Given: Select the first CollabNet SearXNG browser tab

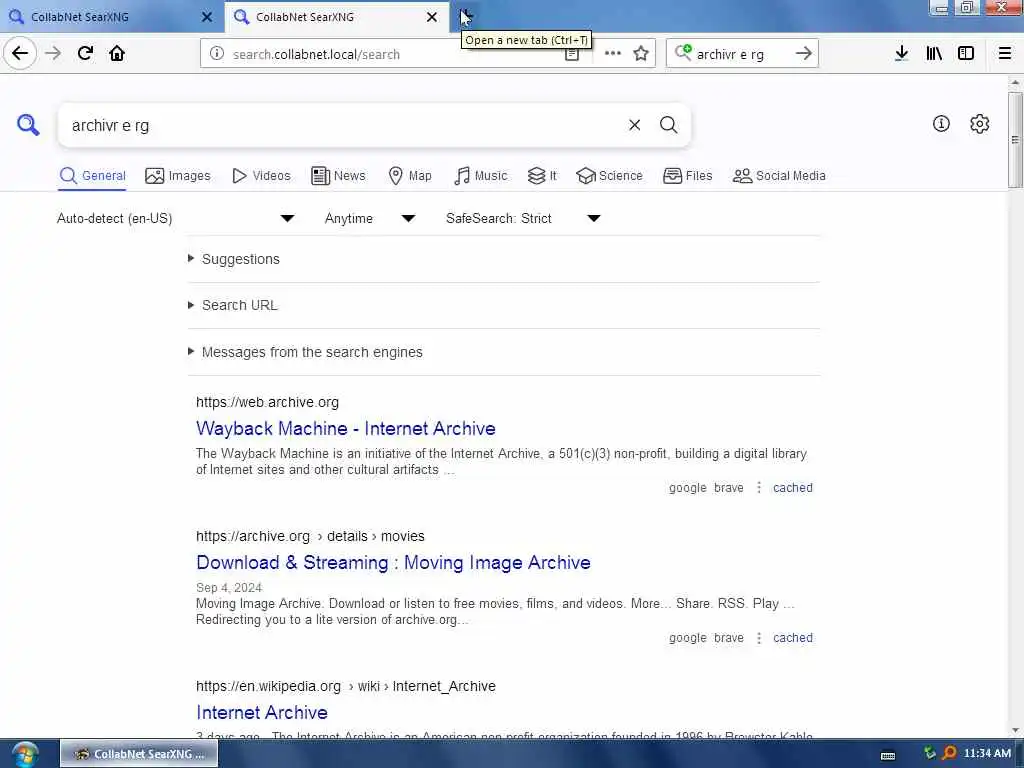Looking at the screenshot, I should point(111,17).
